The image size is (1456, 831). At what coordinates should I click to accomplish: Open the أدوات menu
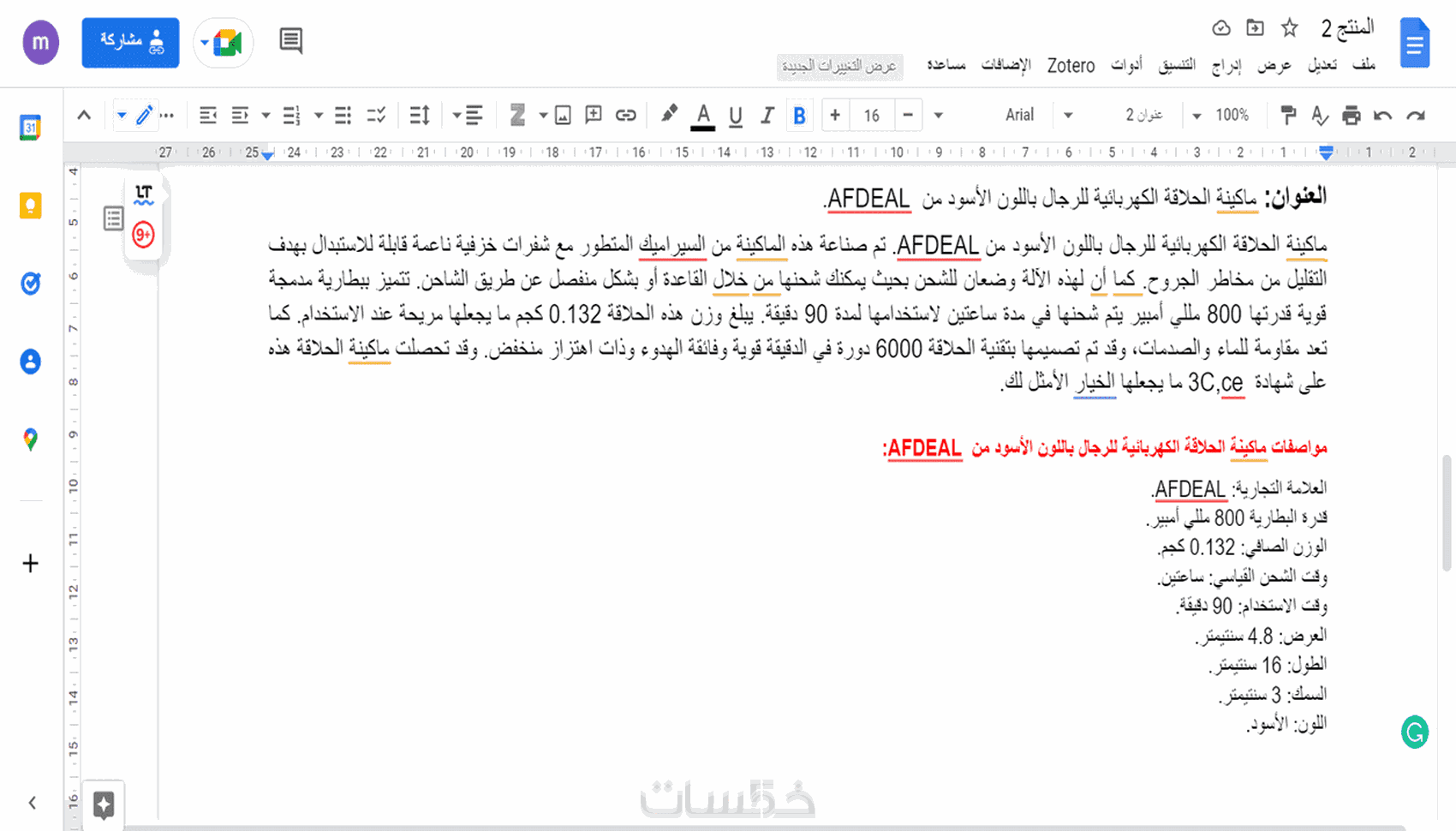[x=1126, y=65]
